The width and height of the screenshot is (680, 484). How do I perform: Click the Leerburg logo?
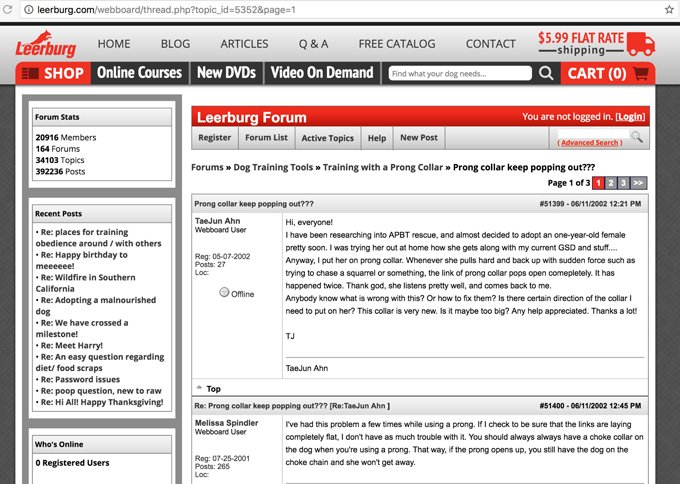[46, 44]
